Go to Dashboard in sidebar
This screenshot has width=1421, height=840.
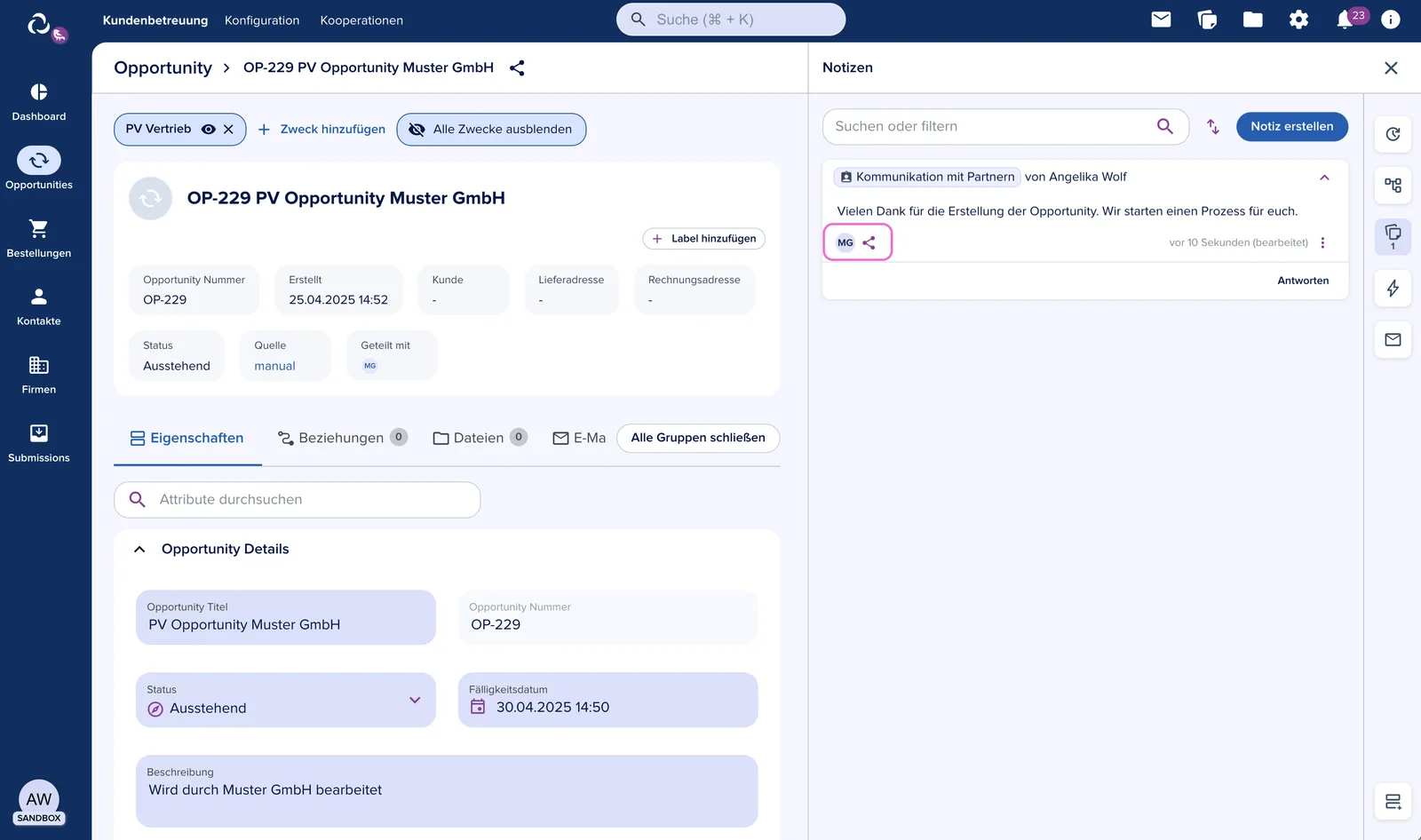39,103
